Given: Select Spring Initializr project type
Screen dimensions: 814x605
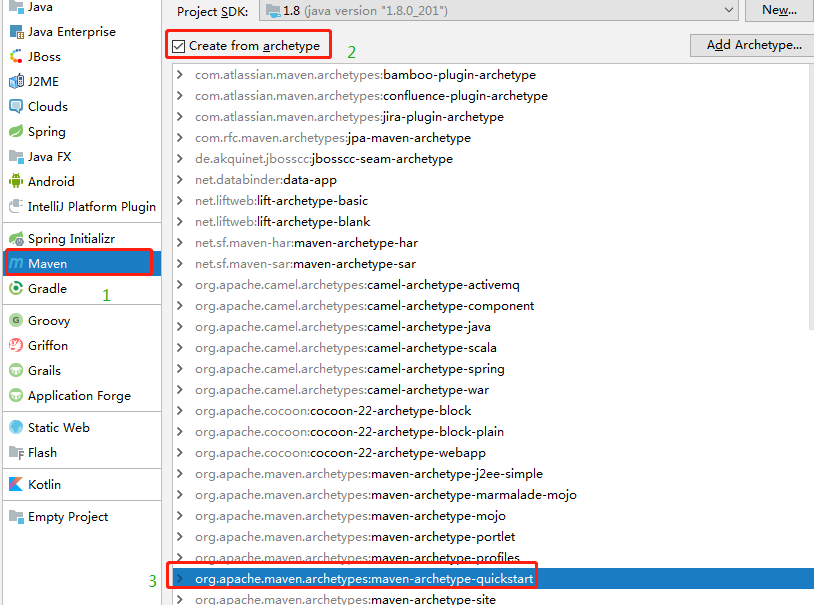Looking at the screenshot, I should pos(82,238).
